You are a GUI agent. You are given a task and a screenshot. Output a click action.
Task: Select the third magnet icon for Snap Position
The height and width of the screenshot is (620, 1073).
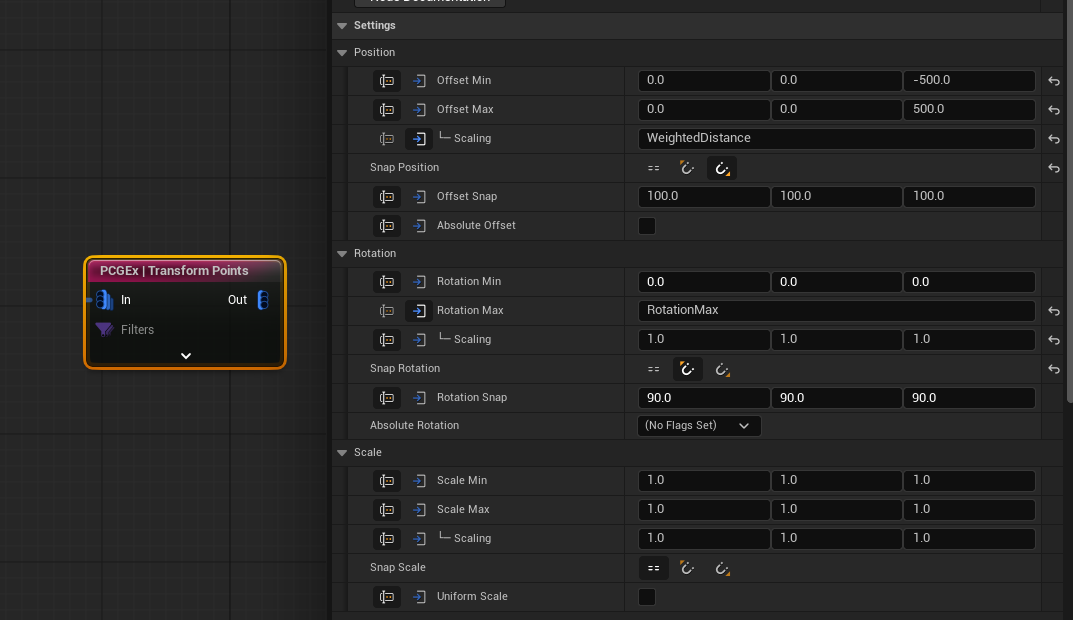721,168
